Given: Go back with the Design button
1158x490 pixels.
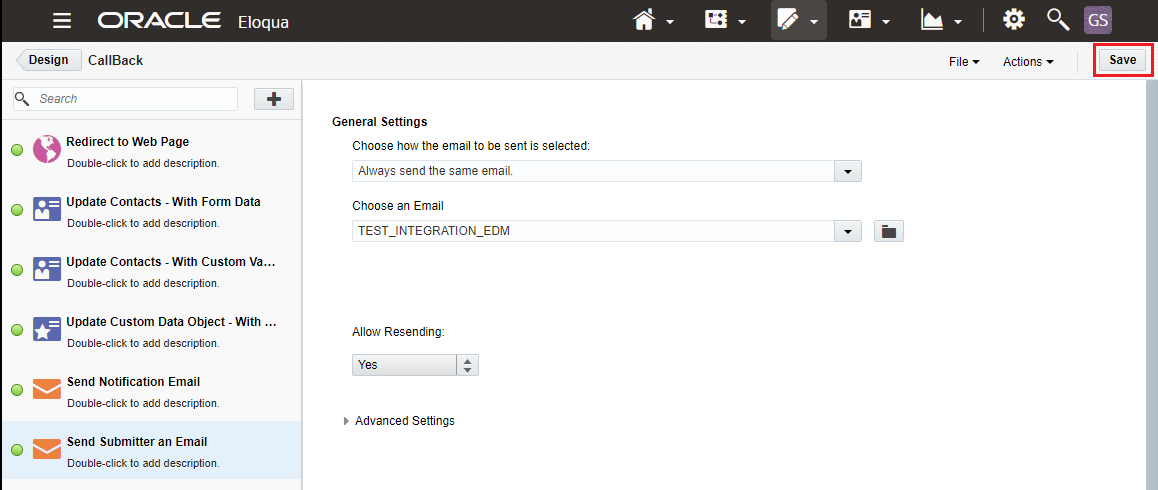Looking at the screenshot, I should (49, 60).
